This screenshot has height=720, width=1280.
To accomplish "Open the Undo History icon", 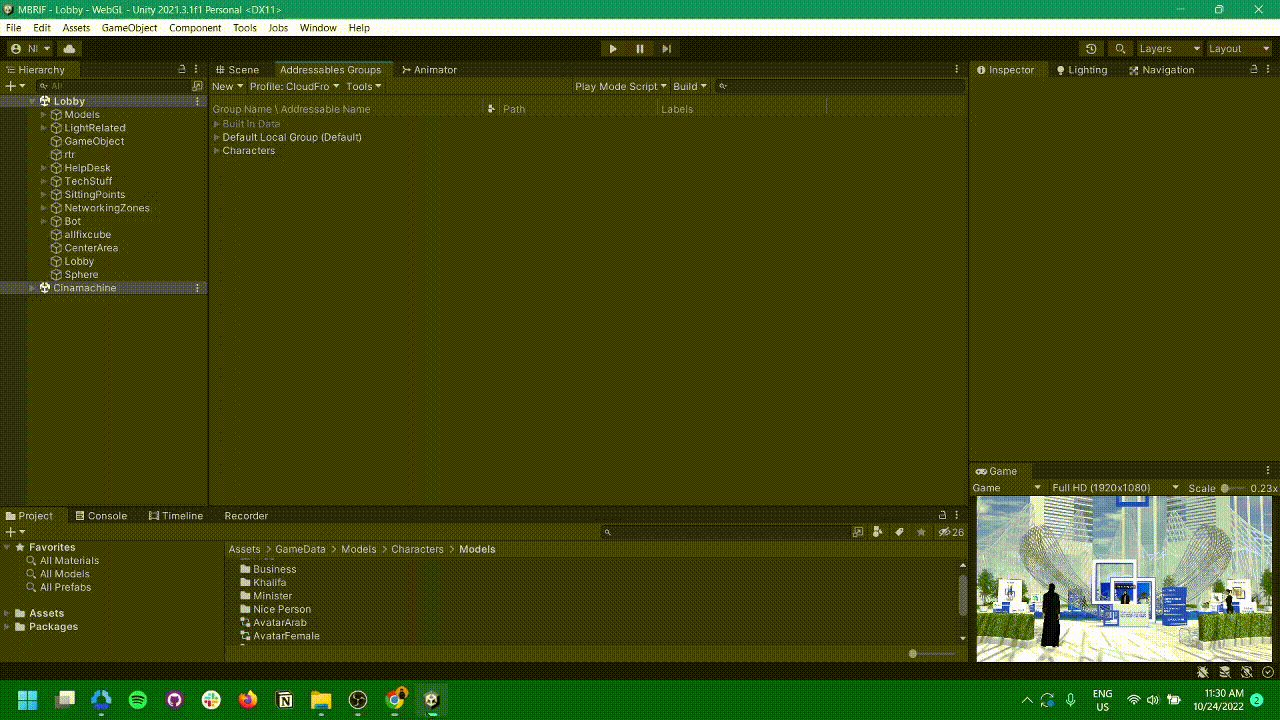I will point(1091,49).
